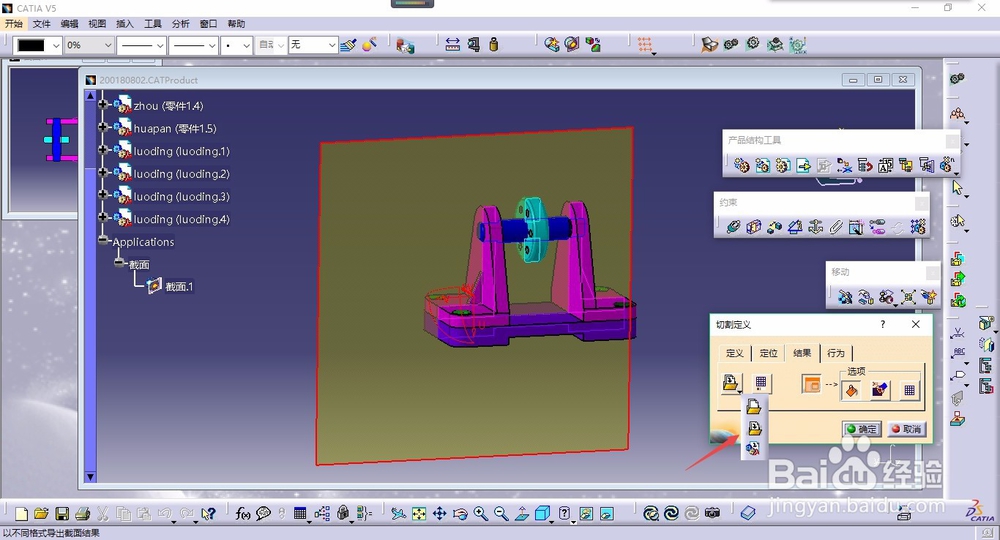Save using the floppy disk icon

(x=62, y=514)
